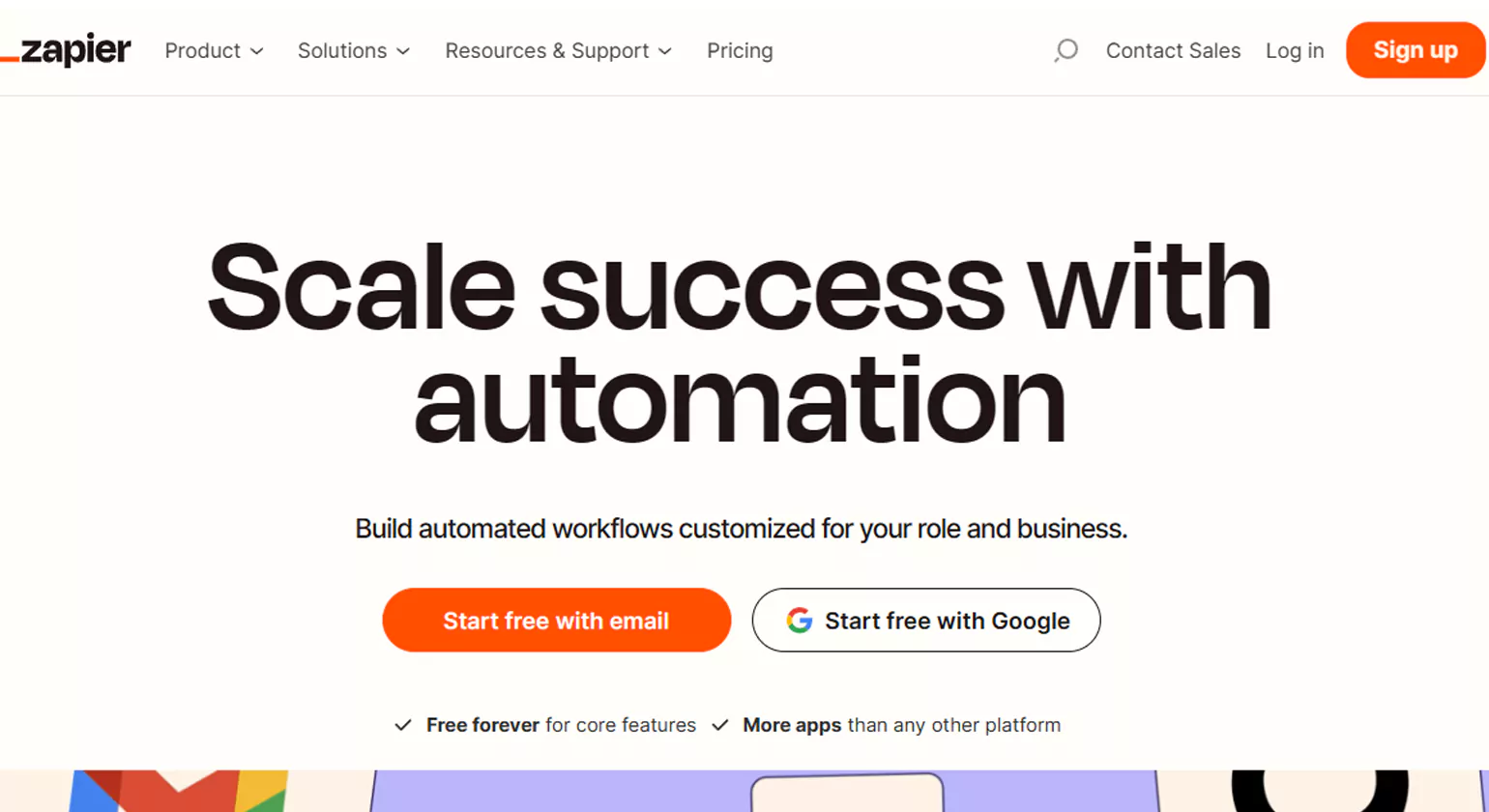Expand the chevron beside Product
Image resolution: width=1489 pixels, height=812 pixels.
[258, 52]
